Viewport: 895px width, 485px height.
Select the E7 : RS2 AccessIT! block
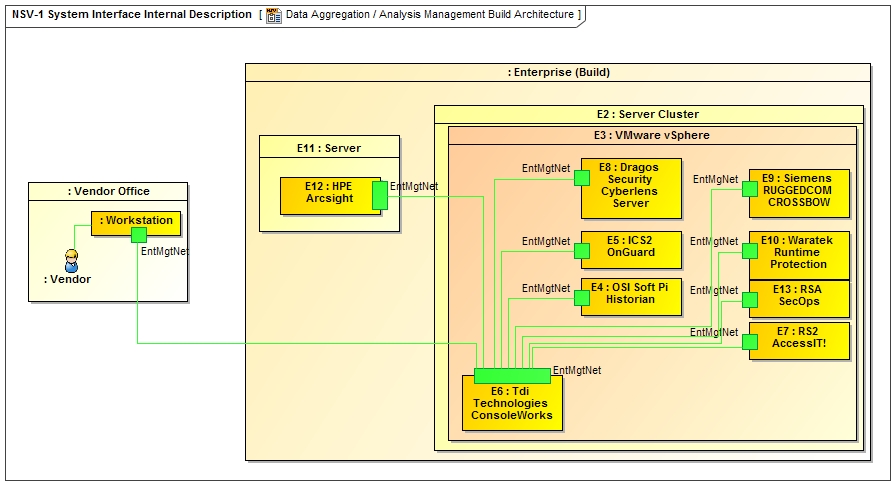pos(799,341)
